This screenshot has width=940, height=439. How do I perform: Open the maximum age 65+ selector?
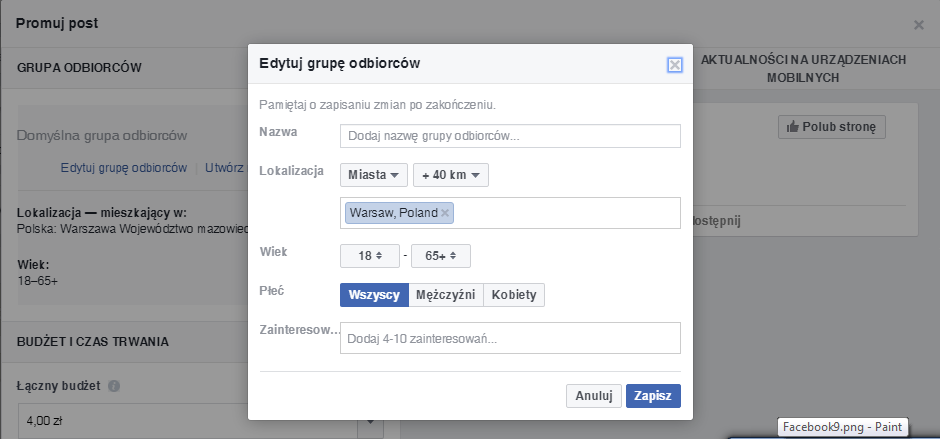pos(440,256)
